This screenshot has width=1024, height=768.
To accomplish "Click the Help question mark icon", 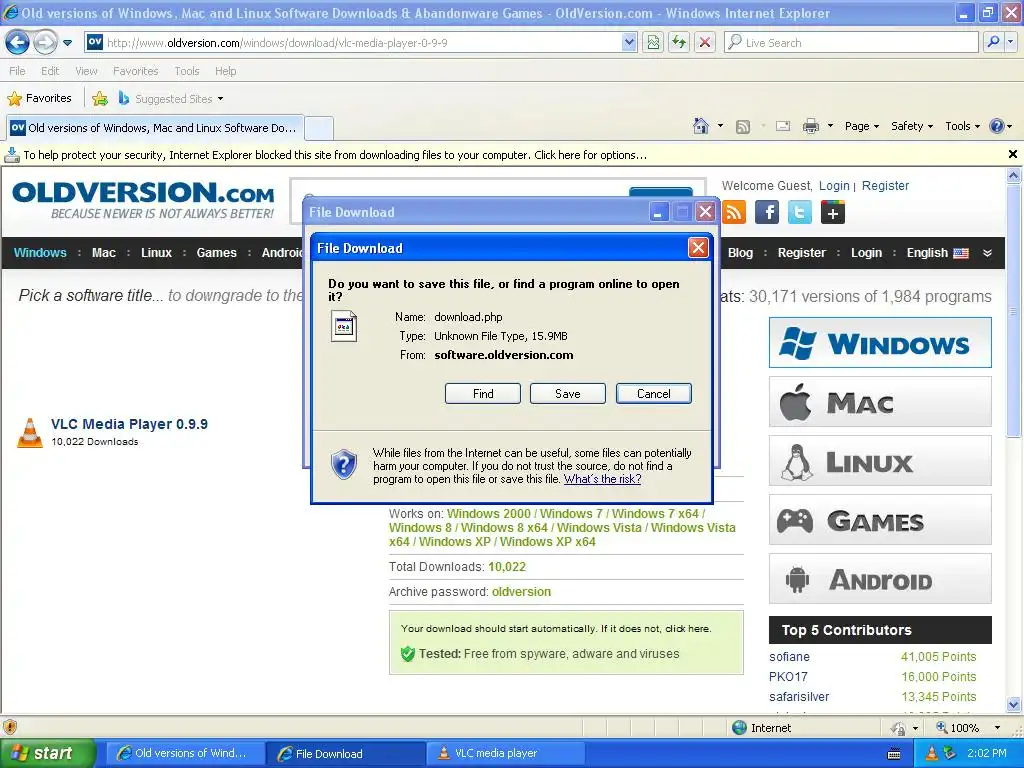I will point(997,126).
